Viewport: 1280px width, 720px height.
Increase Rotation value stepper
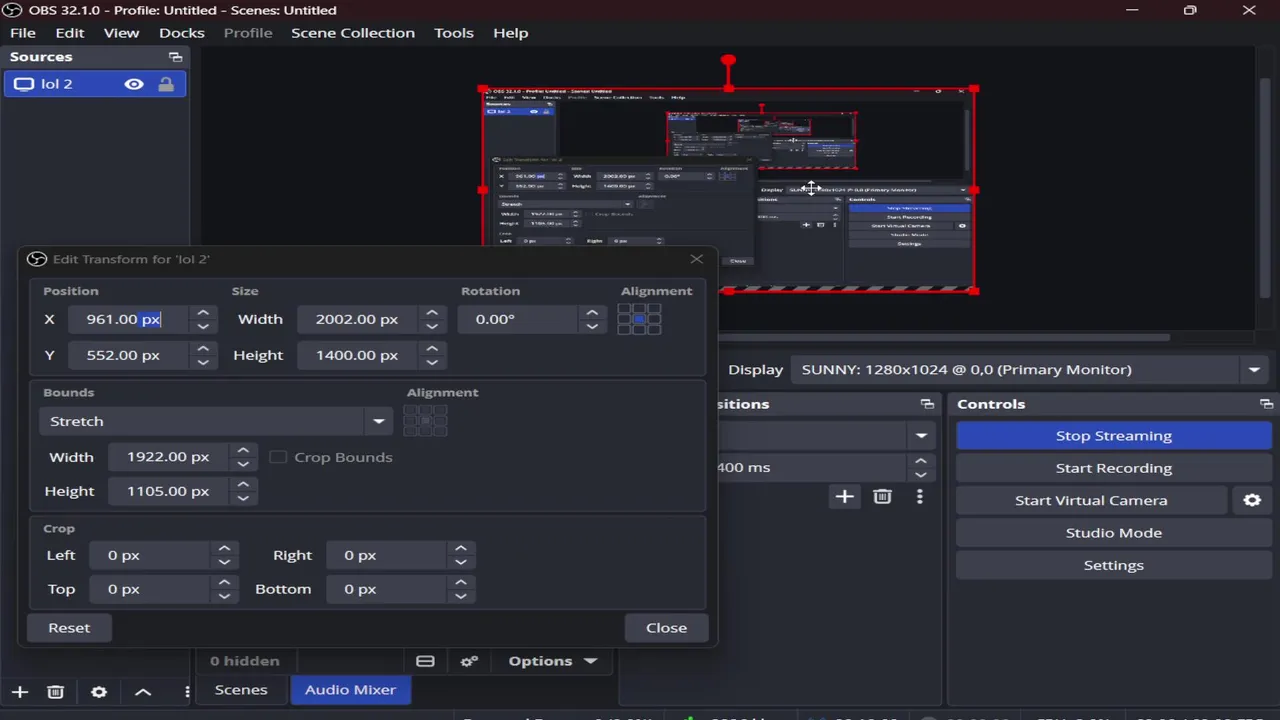click(x=592, y=312)
